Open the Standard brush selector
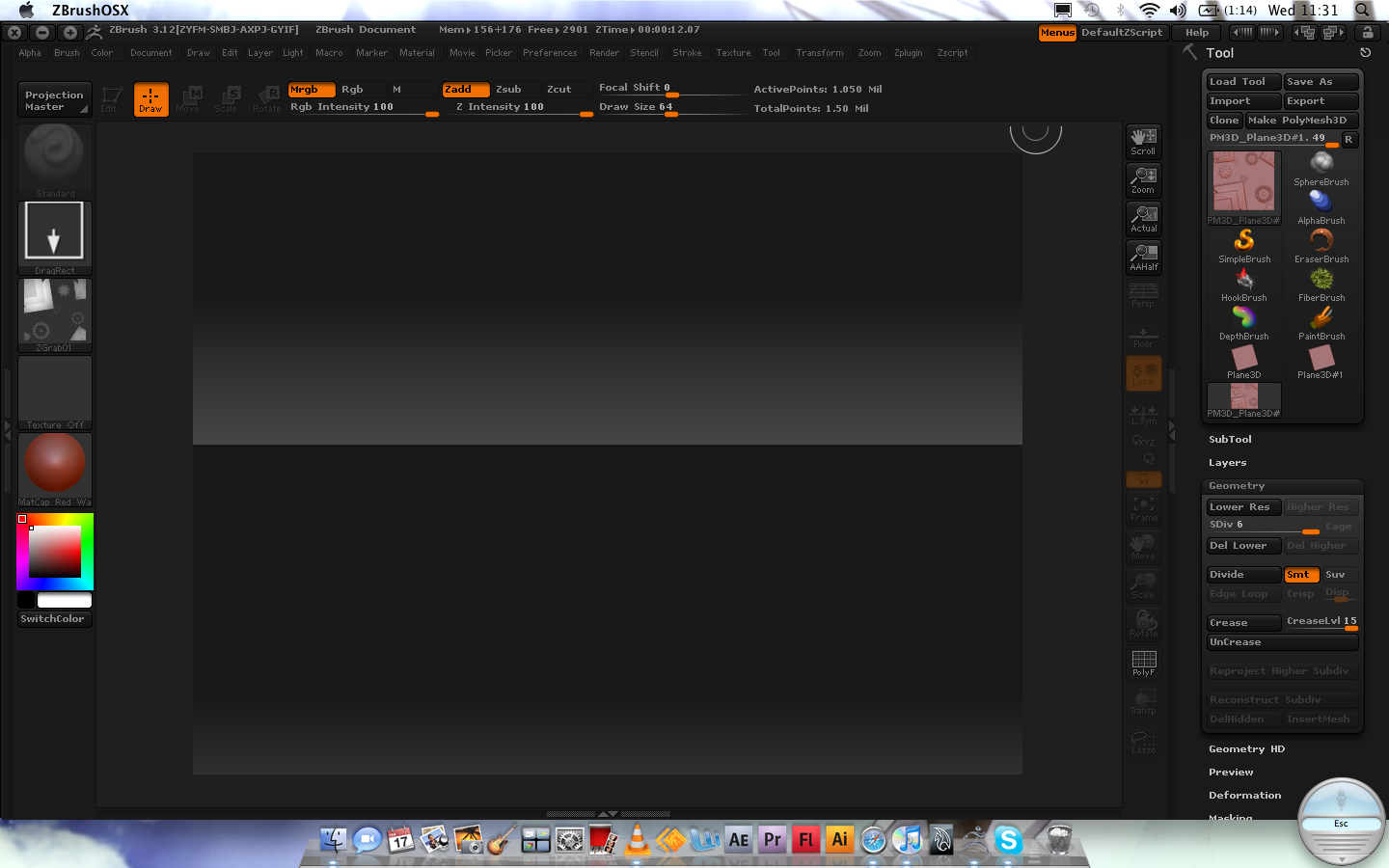Image resolution: width=1389 pixels, height=868 pixels. (x=55, y=161)
